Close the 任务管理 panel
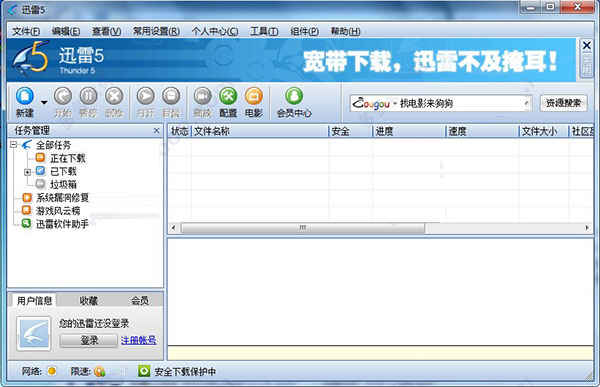 pos(157,131)
